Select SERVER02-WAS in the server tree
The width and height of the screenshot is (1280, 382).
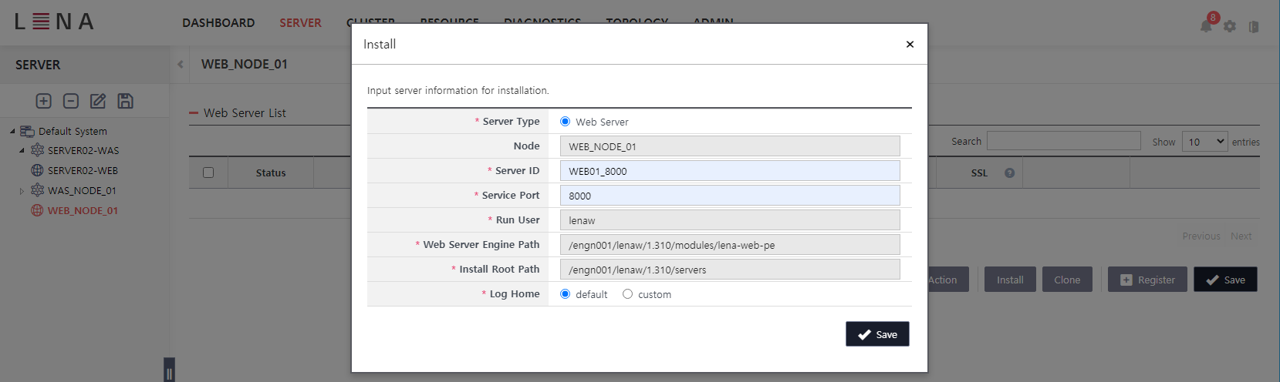83,150
